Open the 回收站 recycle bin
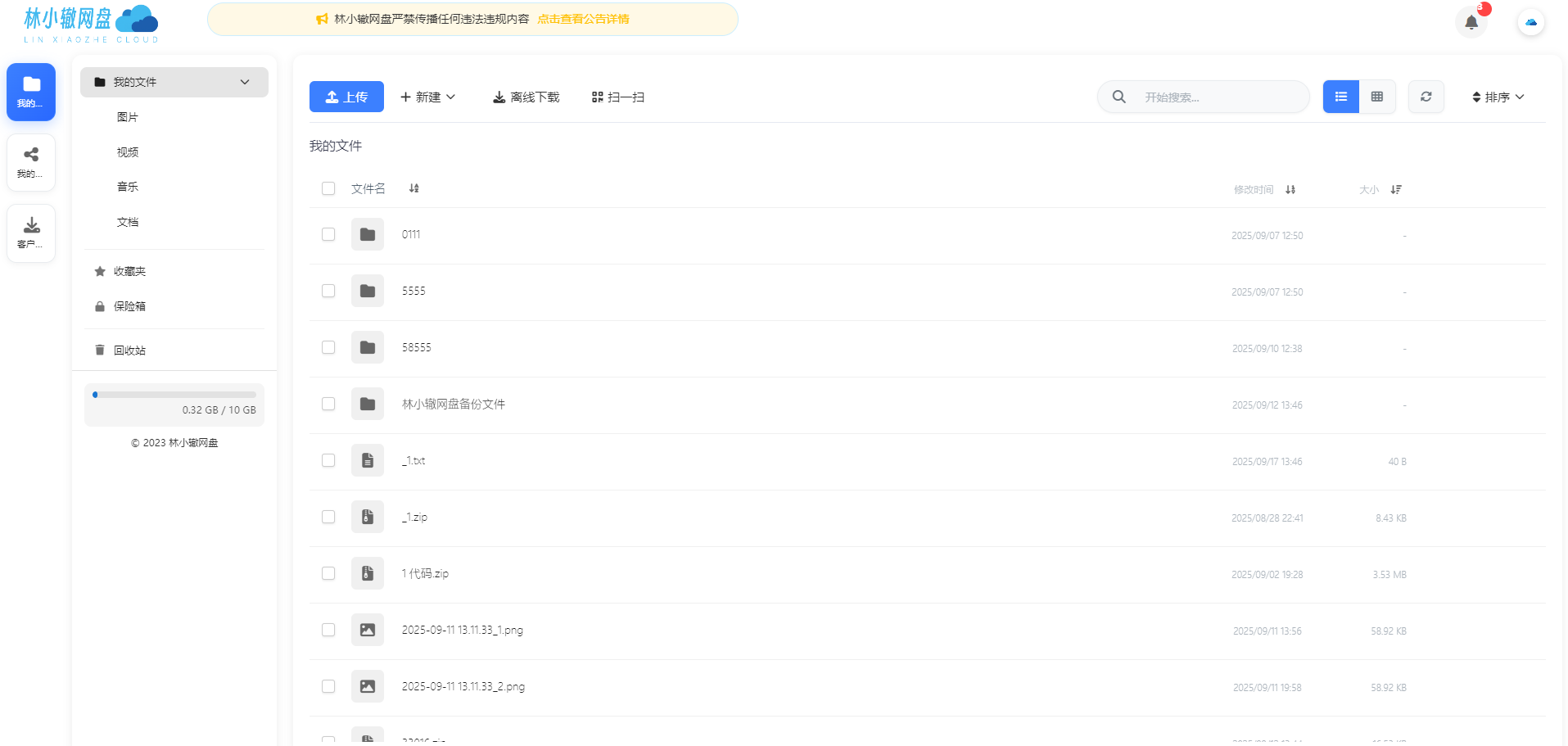 tap(129, 350)
